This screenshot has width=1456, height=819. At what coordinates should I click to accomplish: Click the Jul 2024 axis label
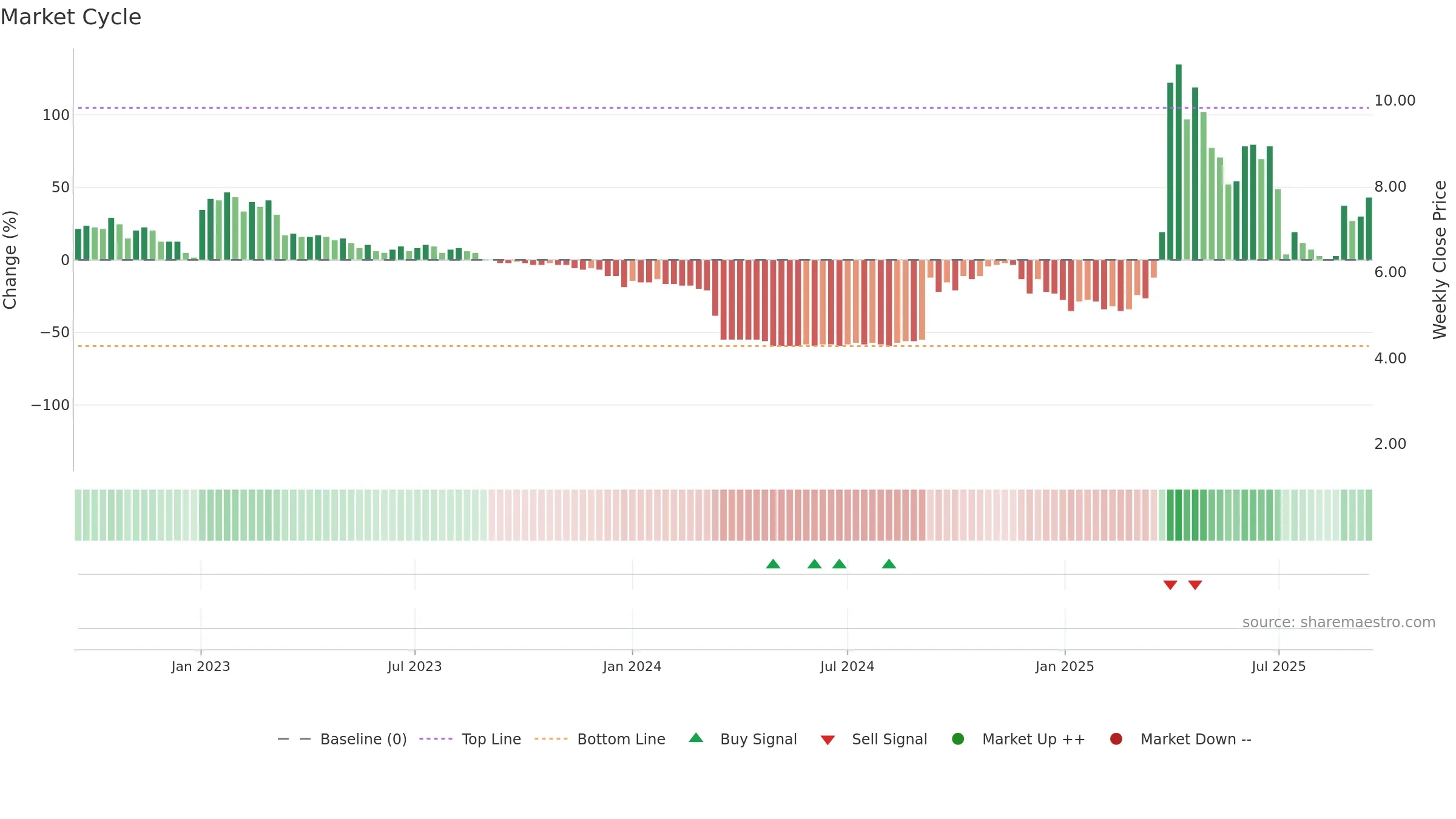click(x=848, y=666)
